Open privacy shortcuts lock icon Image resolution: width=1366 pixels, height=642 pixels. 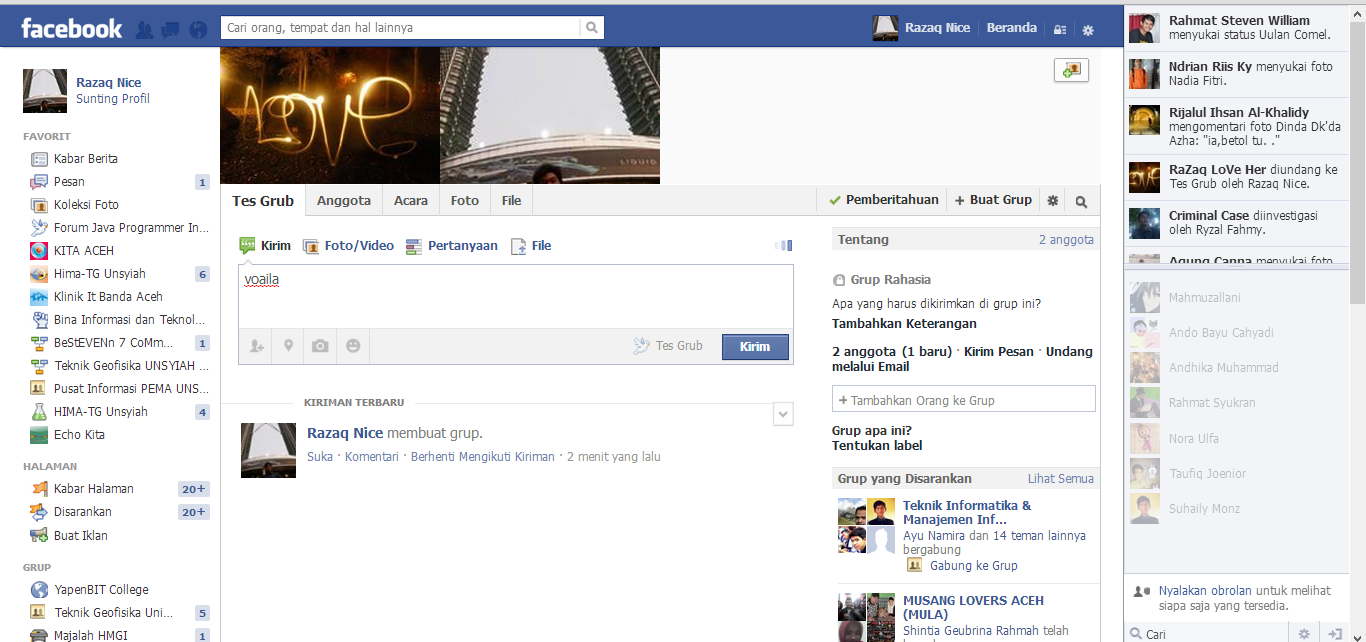1060,30
